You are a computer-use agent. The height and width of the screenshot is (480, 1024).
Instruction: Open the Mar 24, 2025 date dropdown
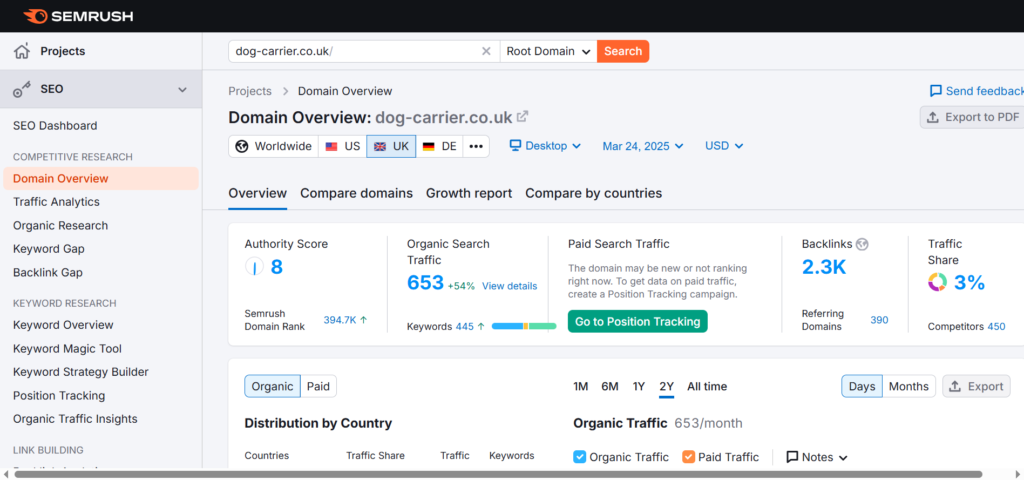coord(643,146)
